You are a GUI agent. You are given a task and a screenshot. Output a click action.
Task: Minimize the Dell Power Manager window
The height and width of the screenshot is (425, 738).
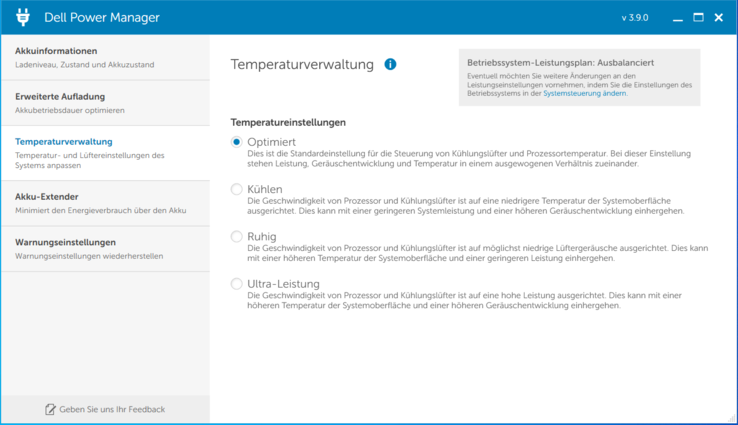678,18
